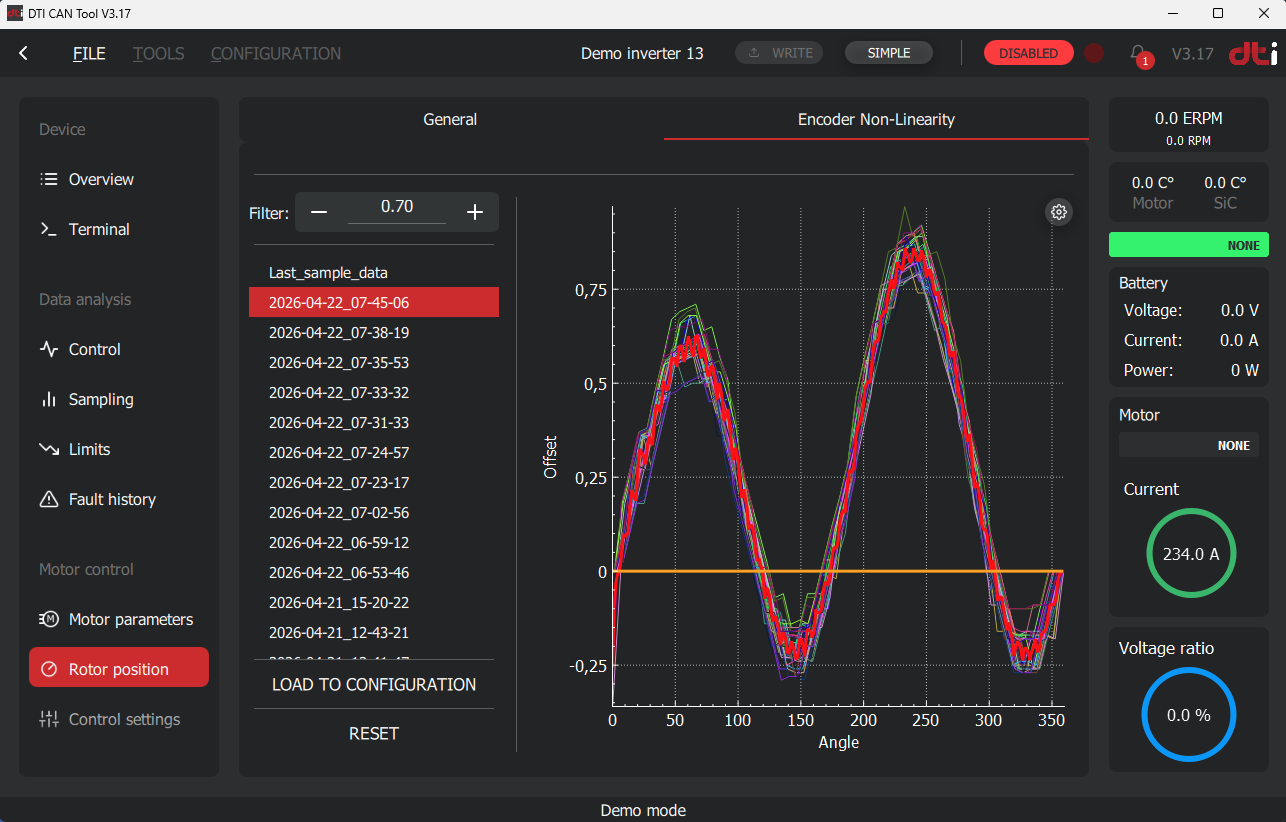Select sample 2026-04-22_07-23-17

point(374,482)
